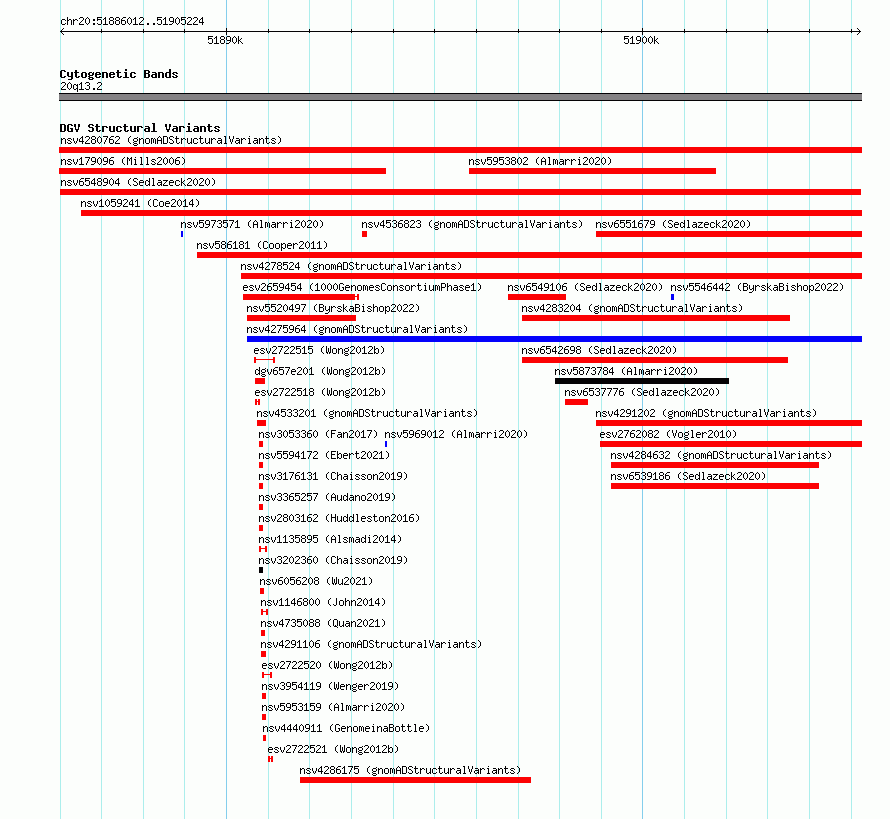Click nsv4536823 gnomAD variant label
This screenshot has height=819, width=890.
click(x=472, y=224)
